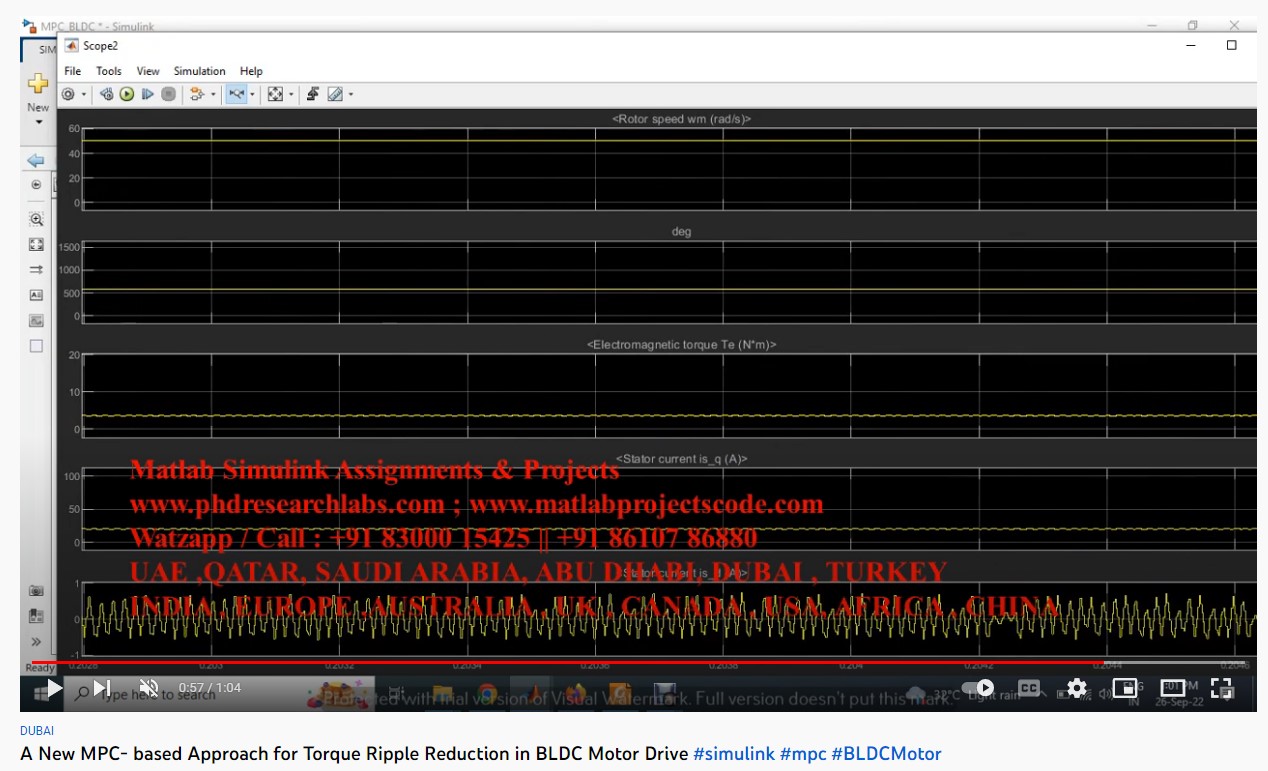Click the scale axes limits icon
The height and width of the screenshot is (771, 1268).
275,94
